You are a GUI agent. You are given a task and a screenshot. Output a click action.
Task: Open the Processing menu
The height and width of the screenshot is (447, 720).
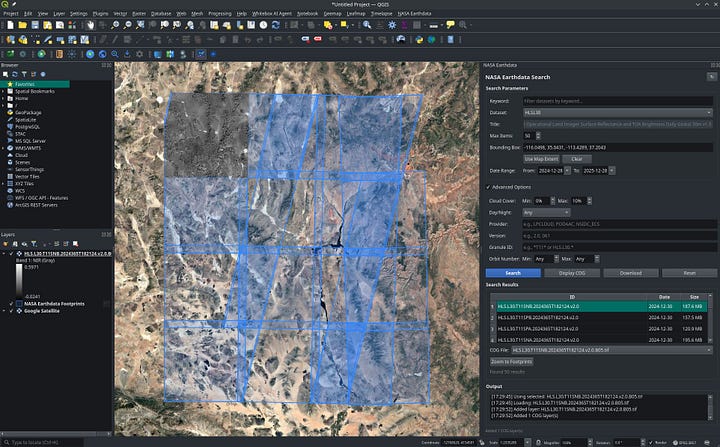click(220, 14)
